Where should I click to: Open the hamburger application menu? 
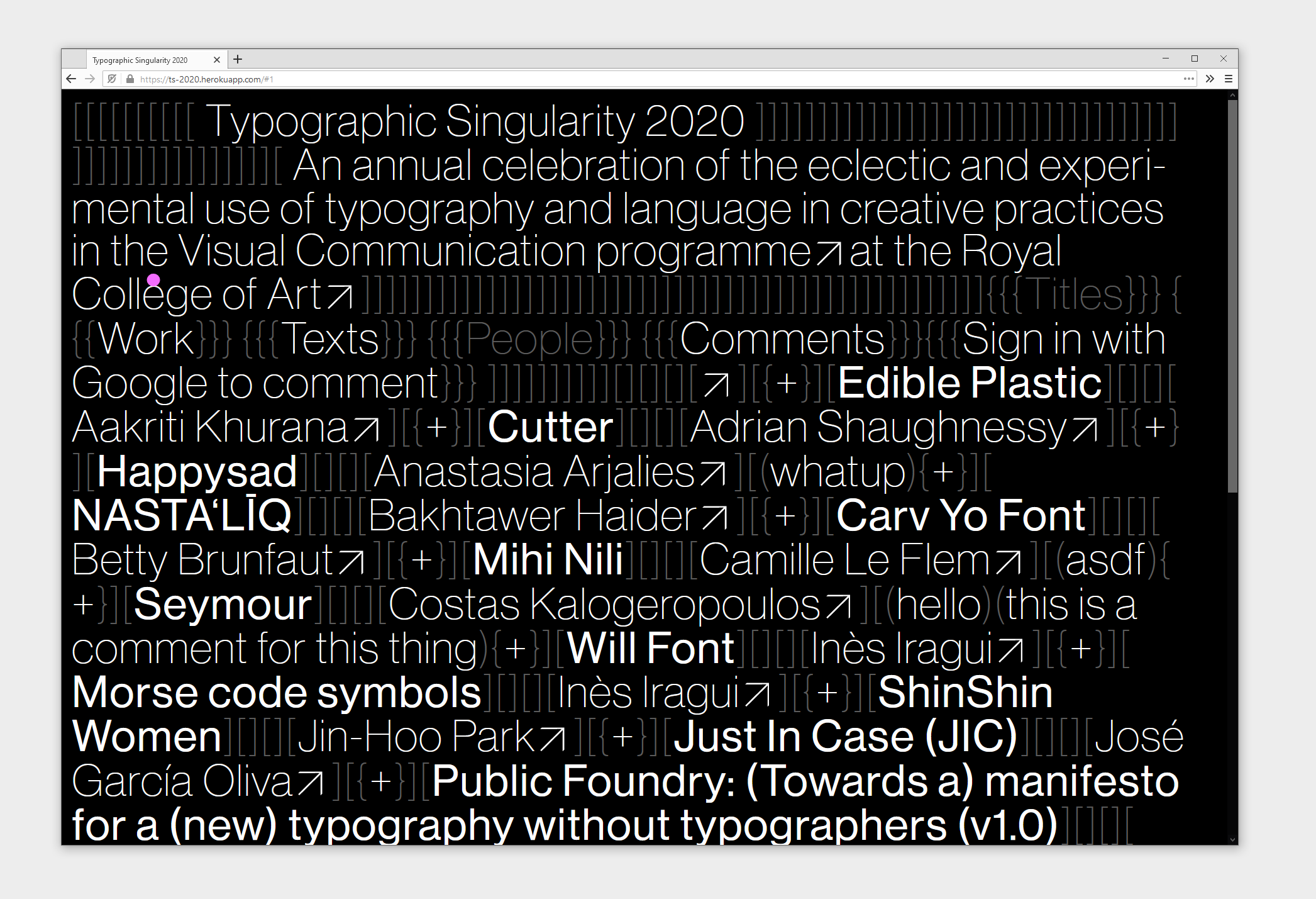(1228, 79)
